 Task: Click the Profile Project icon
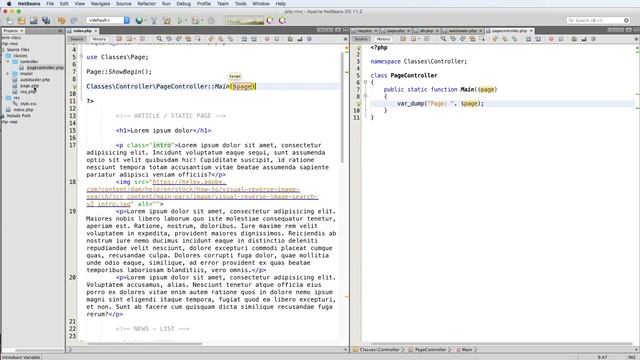coord(211,20)
